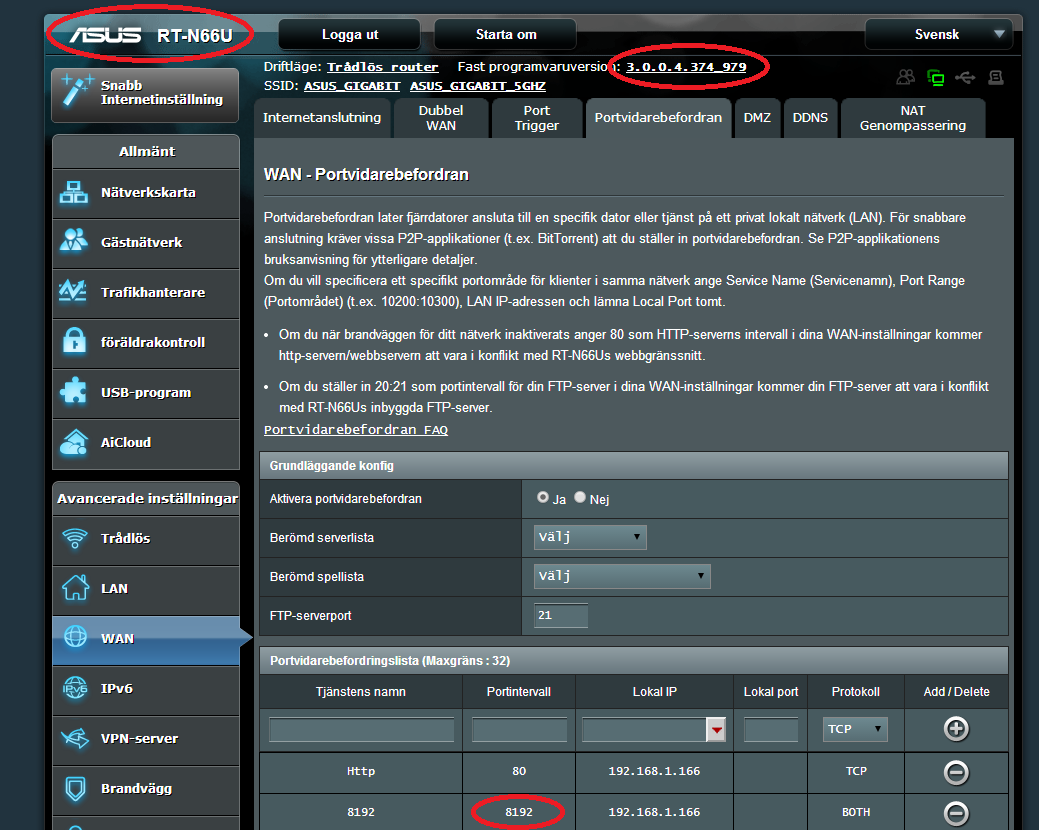Screen dimensions: 1039x830
Task: Click the USB-program puzzle piece icon
Action: point(74,391)
